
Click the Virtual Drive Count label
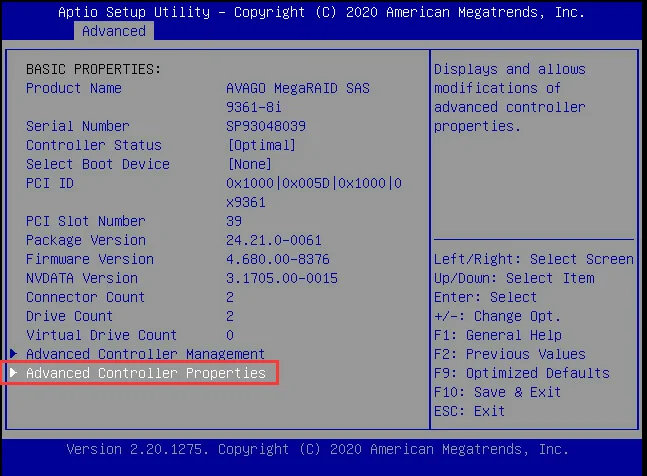click(x=102, y=335)
